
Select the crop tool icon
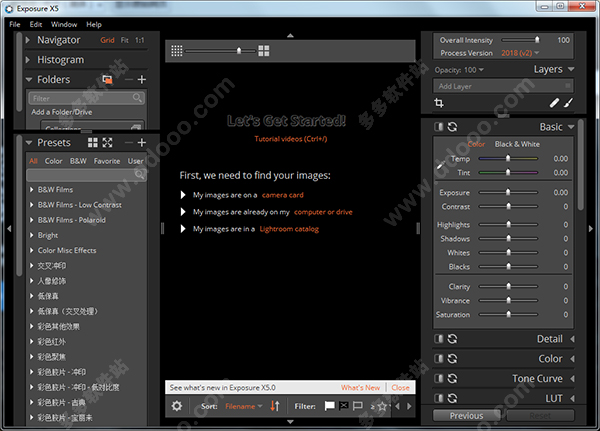tap(439, 103)
